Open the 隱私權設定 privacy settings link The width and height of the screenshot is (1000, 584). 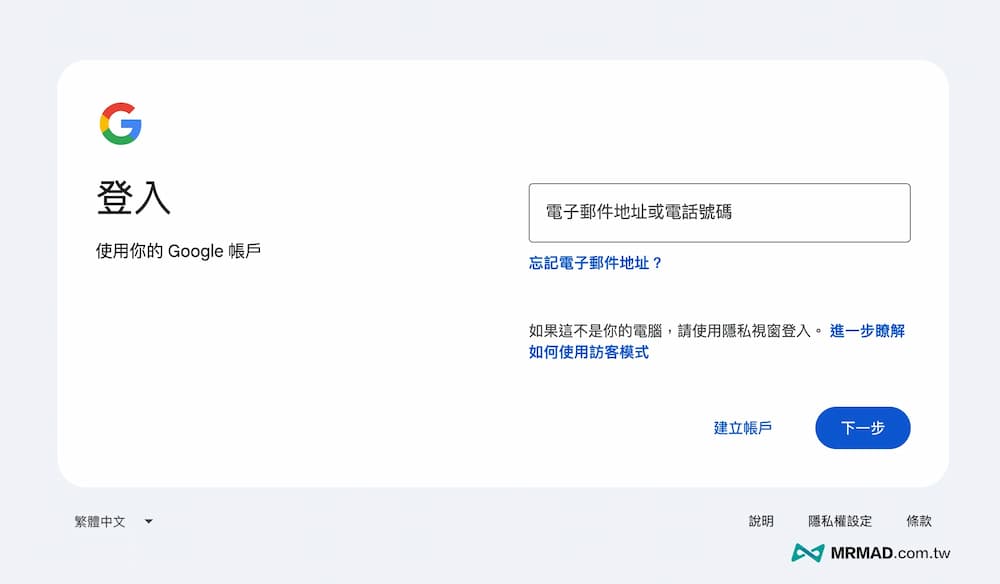[x=840, y=521]
